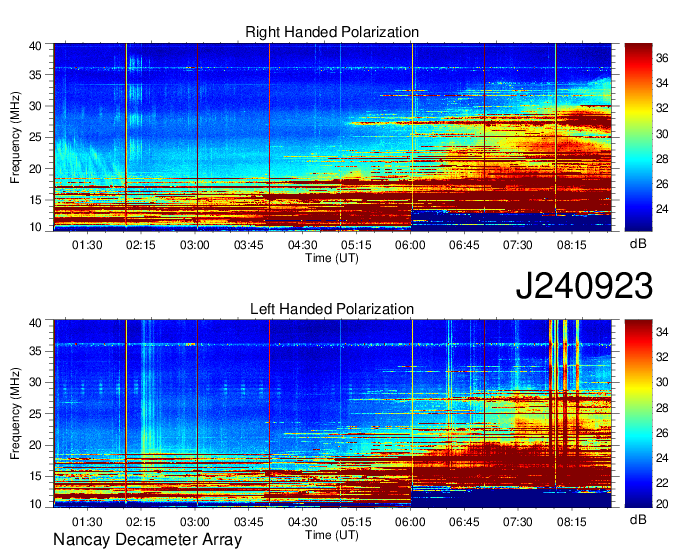Click the 10 MHz tick on the Right Handed plot
Viewport: 680px width, 552px height.
pyautogui.click(x=35, y=227)
